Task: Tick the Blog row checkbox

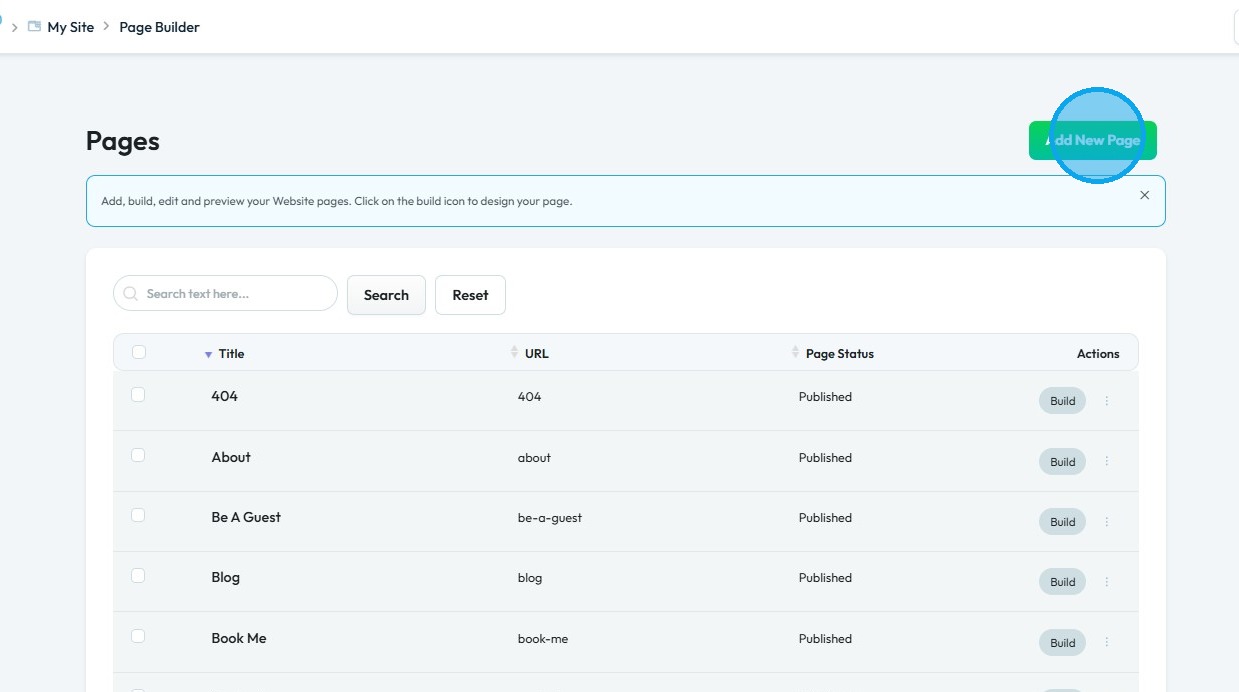Action: (138, 576)
